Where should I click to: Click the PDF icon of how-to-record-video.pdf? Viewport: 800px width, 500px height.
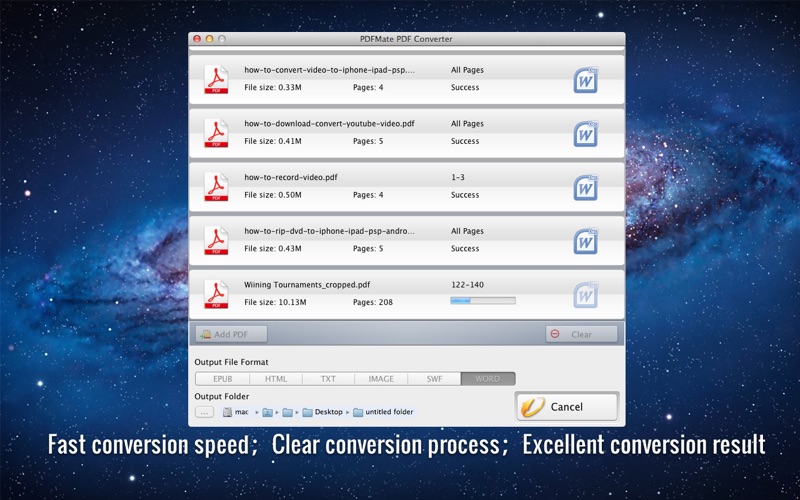coord(216,187)
